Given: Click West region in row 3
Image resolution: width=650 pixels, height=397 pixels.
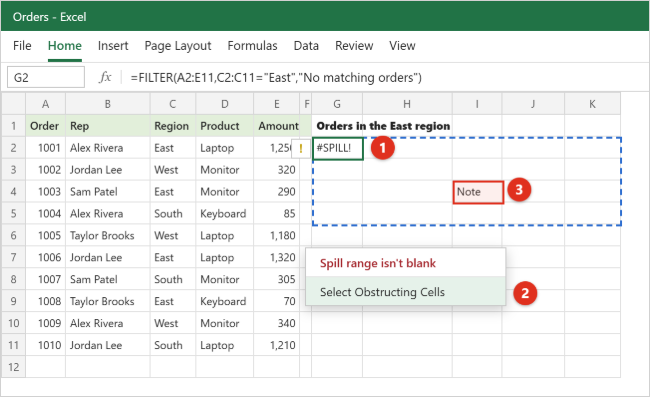Looking at the screenshot, I should coord(173,170).
